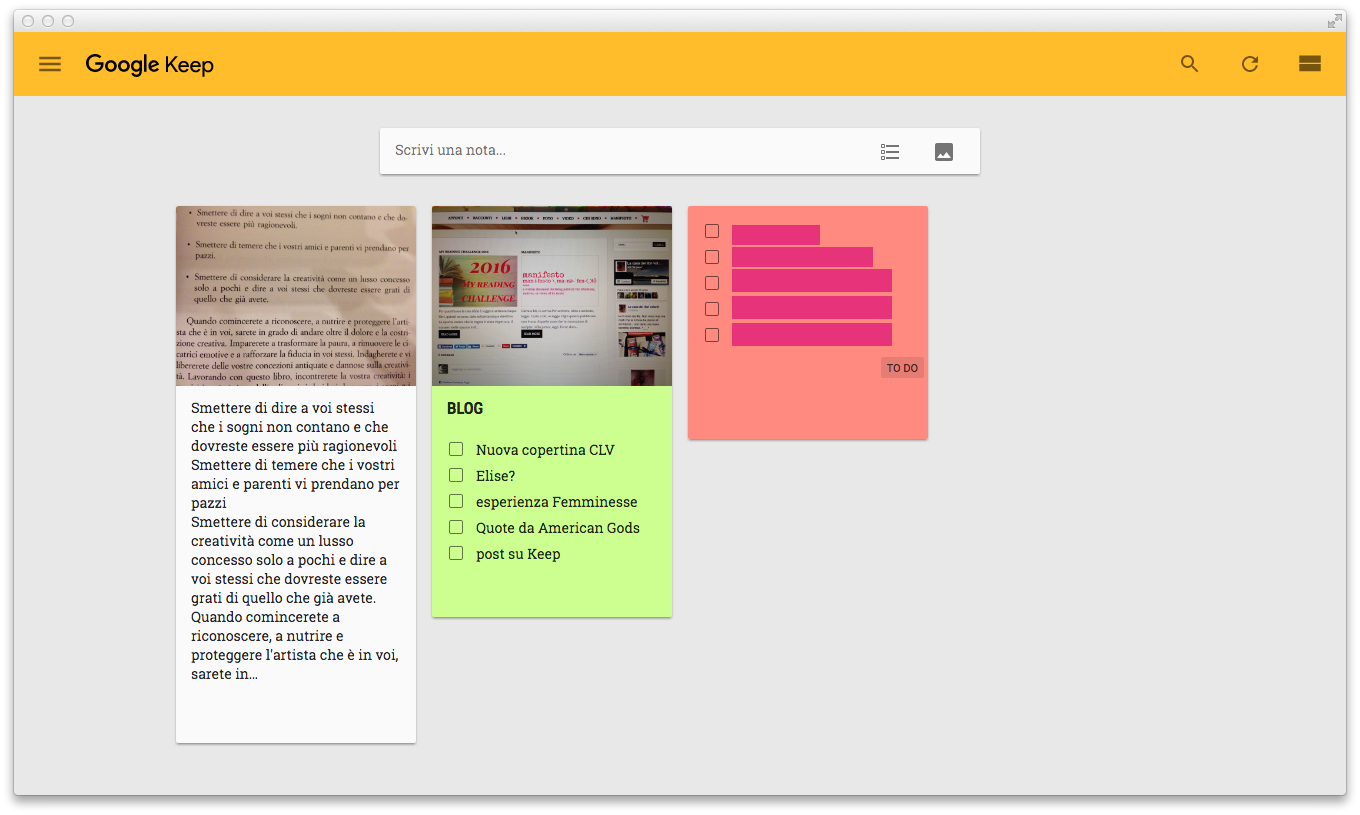Check the 'Nuova copertina CLV' item
The height and width of the screenshot is (815, 1360).
pyautogui.click(x=456, y=449)
